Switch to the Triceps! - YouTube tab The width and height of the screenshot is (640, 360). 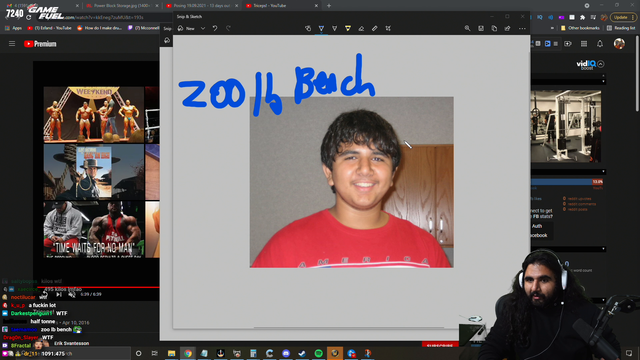pos(281,6)
